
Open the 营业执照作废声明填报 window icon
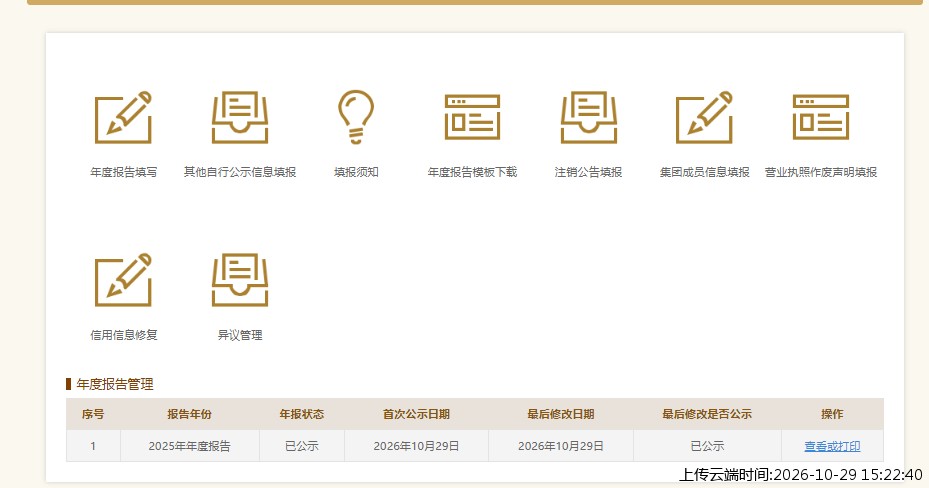coord(821,117)
